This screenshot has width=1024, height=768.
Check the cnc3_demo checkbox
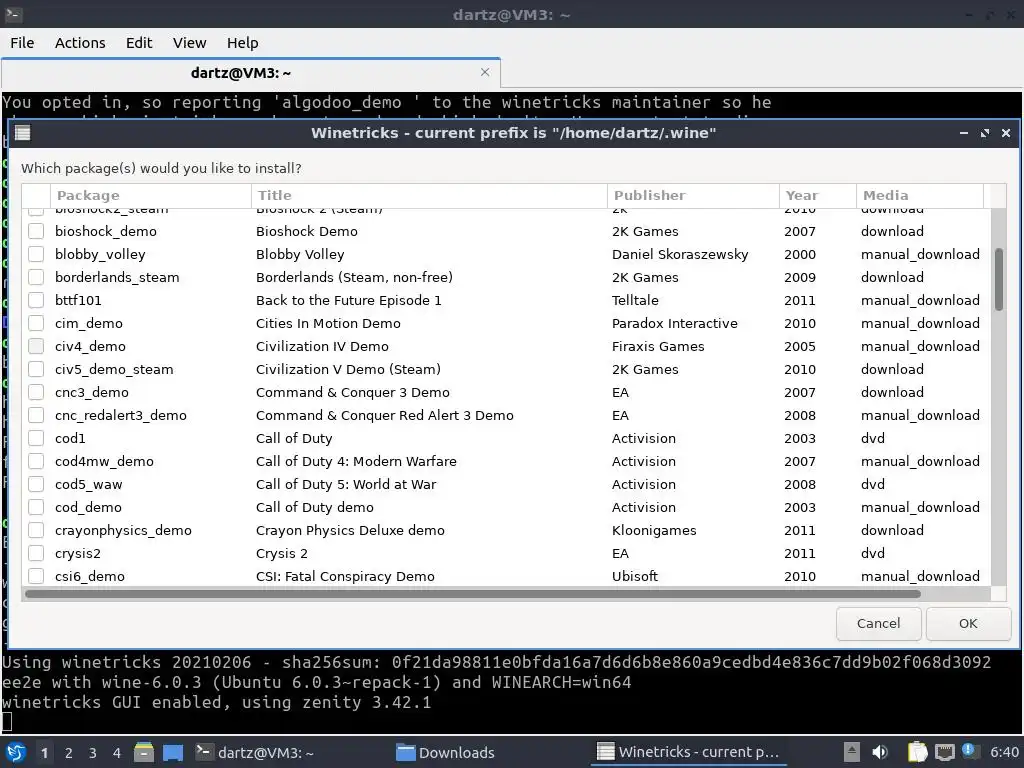[36, 392]
